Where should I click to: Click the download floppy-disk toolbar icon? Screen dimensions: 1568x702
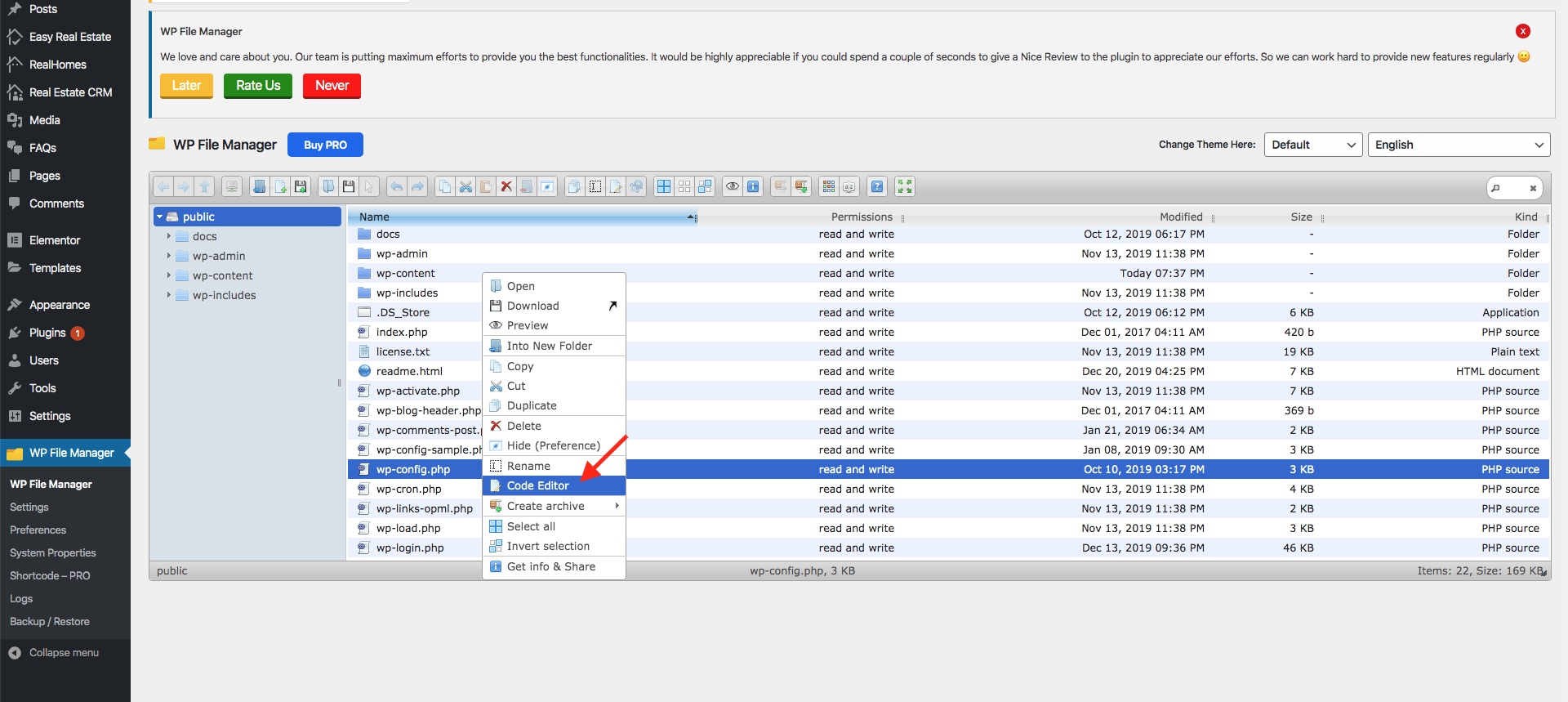pyautogui.click(x=349, y=186)
